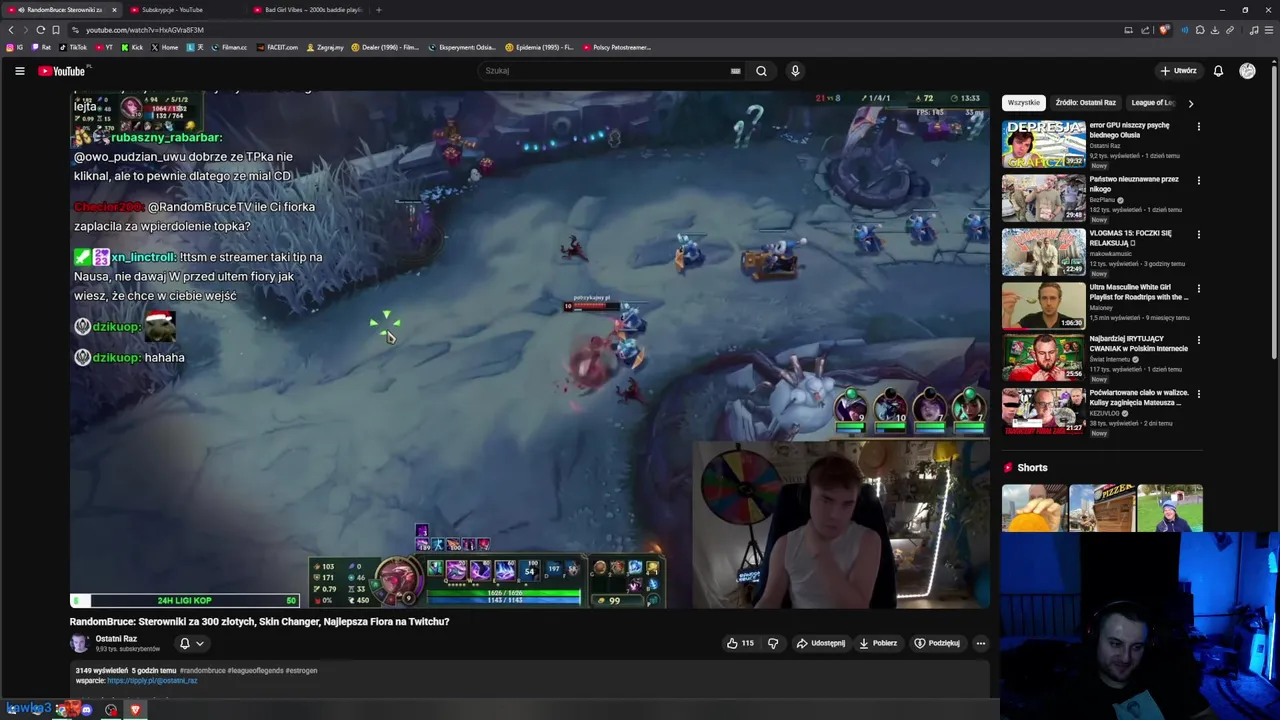The image size is (1280, 720).
Task: Go back in browser history
Action: [x=11, y=30]
